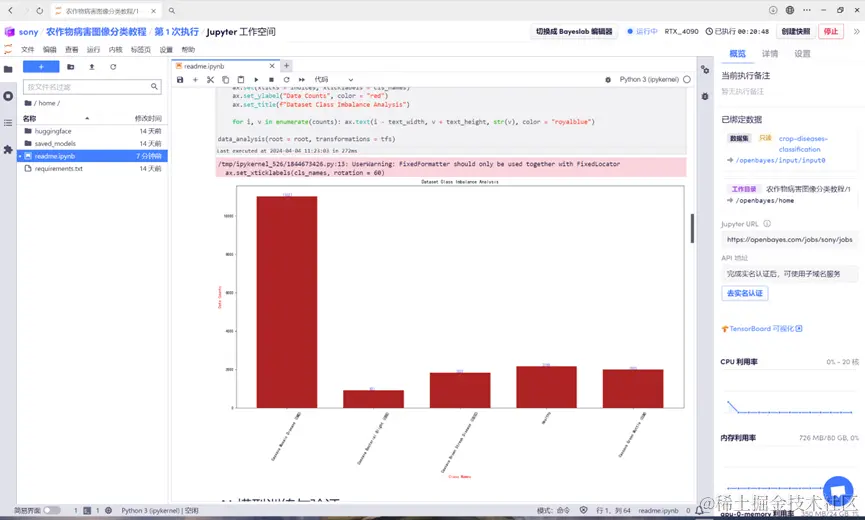Open the 第 1 次执行 breadcrumb link
Image resolution: width=865 pixels, height=520 pixels.
pos(177,32)
